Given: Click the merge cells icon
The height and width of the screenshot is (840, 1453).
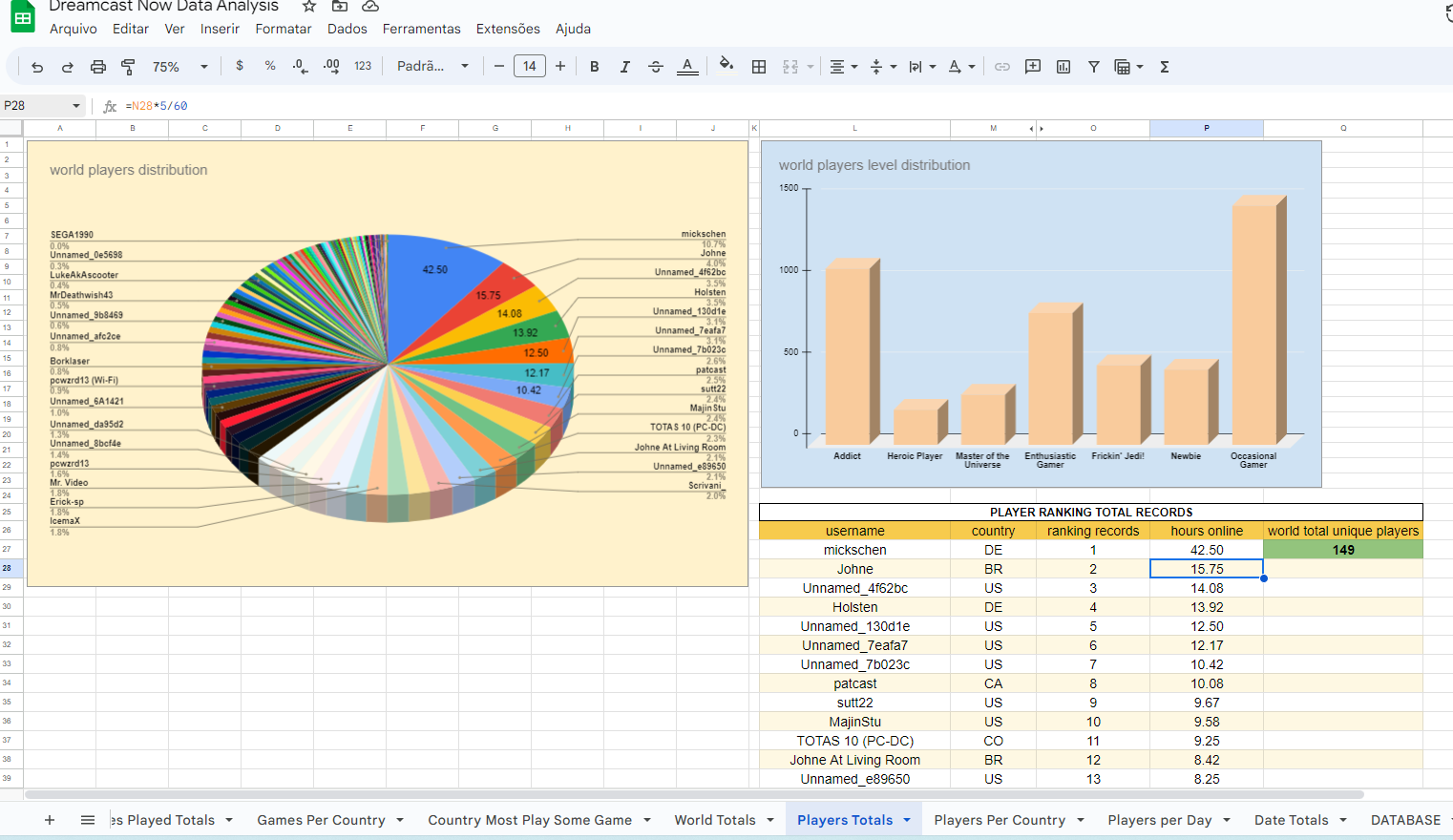Looking at the screenshot, I should (x=790, y=67).
